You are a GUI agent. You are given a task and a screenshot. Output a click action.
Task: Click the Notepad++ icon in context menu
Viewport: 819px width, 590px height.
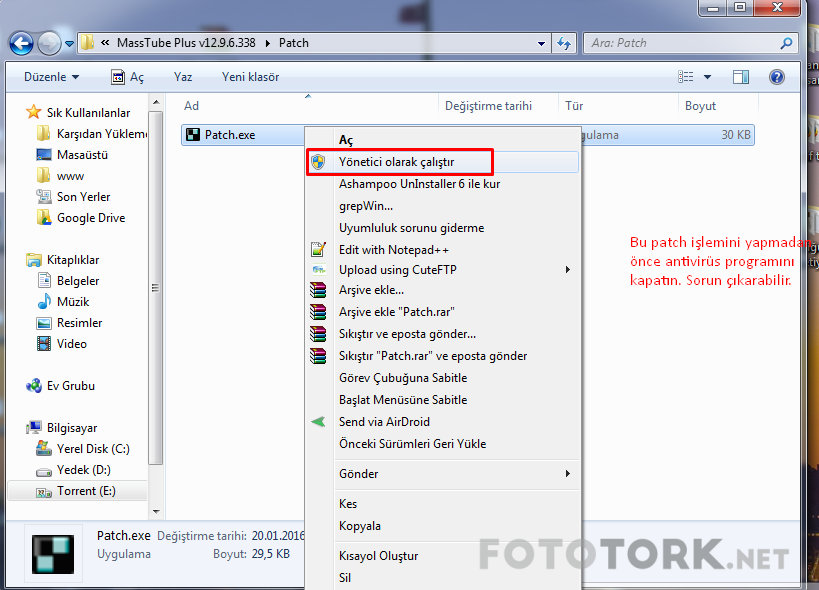click(318, 250)
